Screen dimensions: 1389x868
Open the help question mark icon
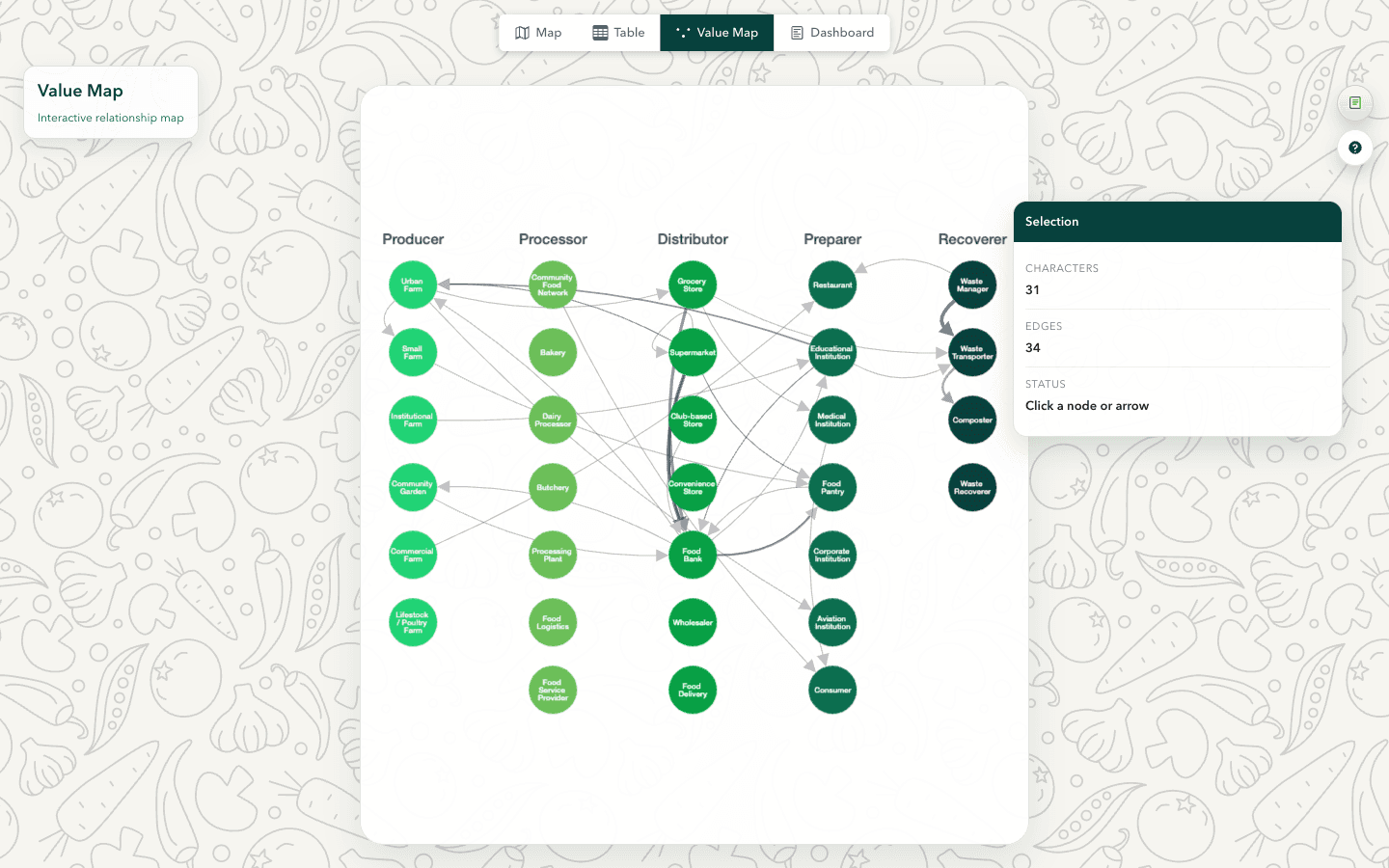[1355, 148]
